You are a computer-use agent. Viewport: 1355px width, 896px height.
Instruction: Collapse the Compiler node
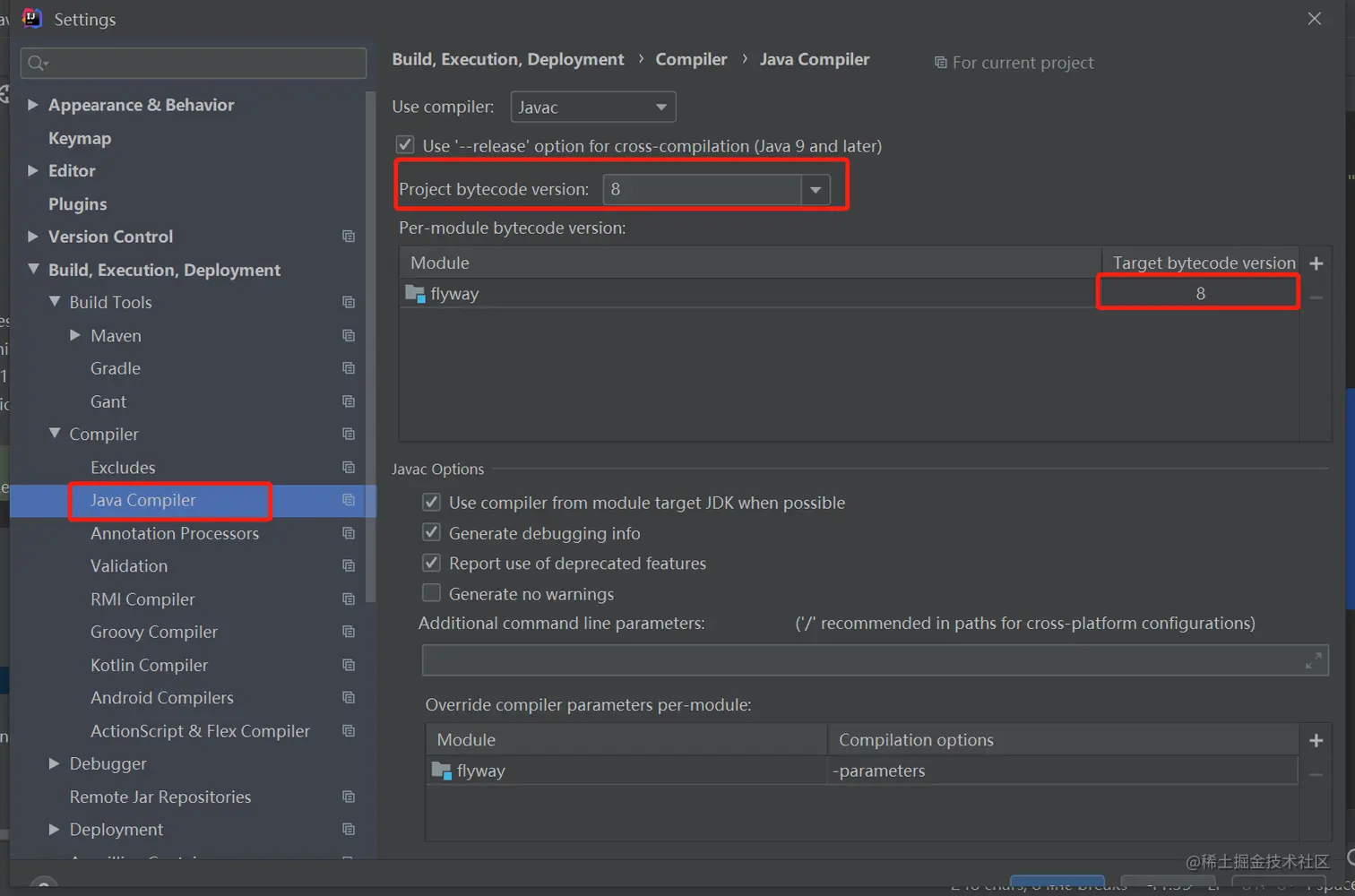point(55,434)
